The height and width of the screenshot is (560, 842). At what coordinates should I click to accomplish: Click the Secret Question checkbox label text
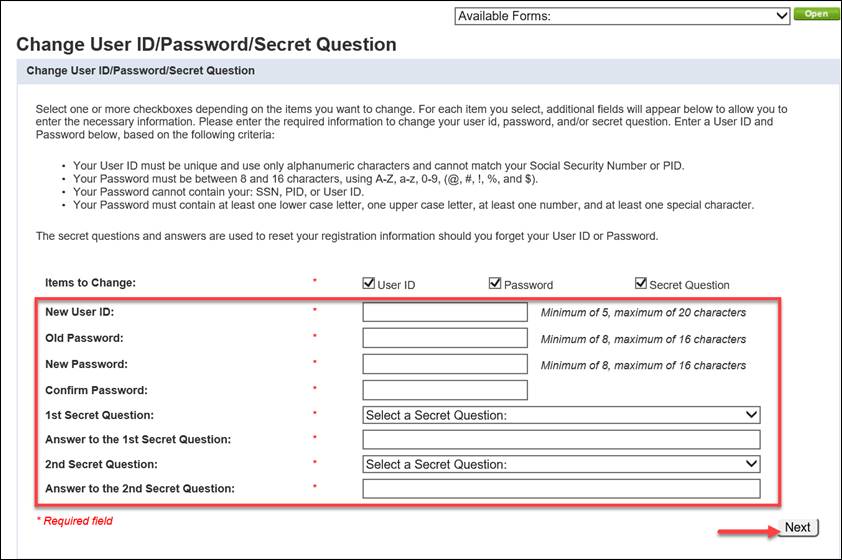(689, 285)
